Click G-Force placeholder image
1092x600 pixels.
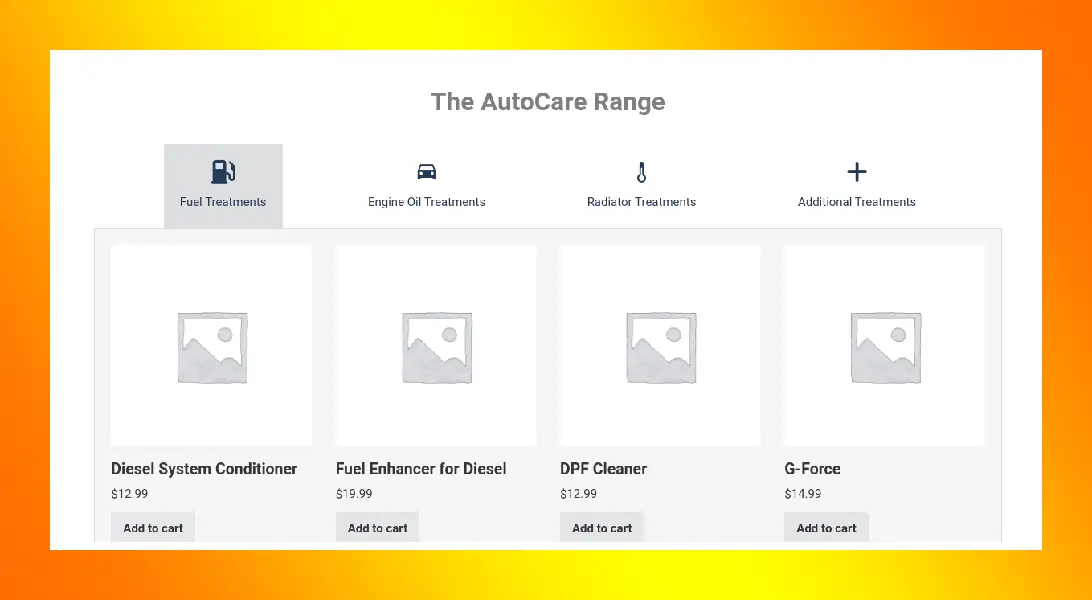point(884,346)
